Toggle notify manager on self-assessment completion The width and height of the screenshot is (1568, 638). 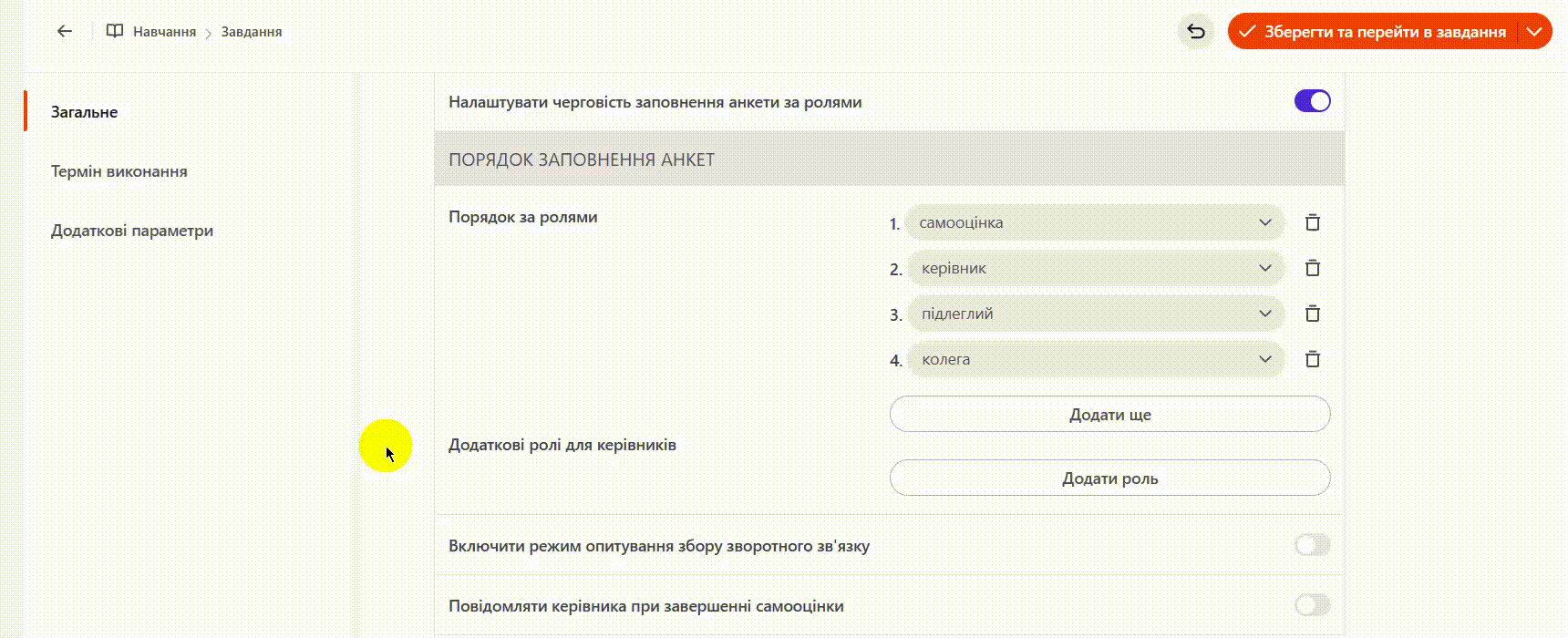point(1312,605)
